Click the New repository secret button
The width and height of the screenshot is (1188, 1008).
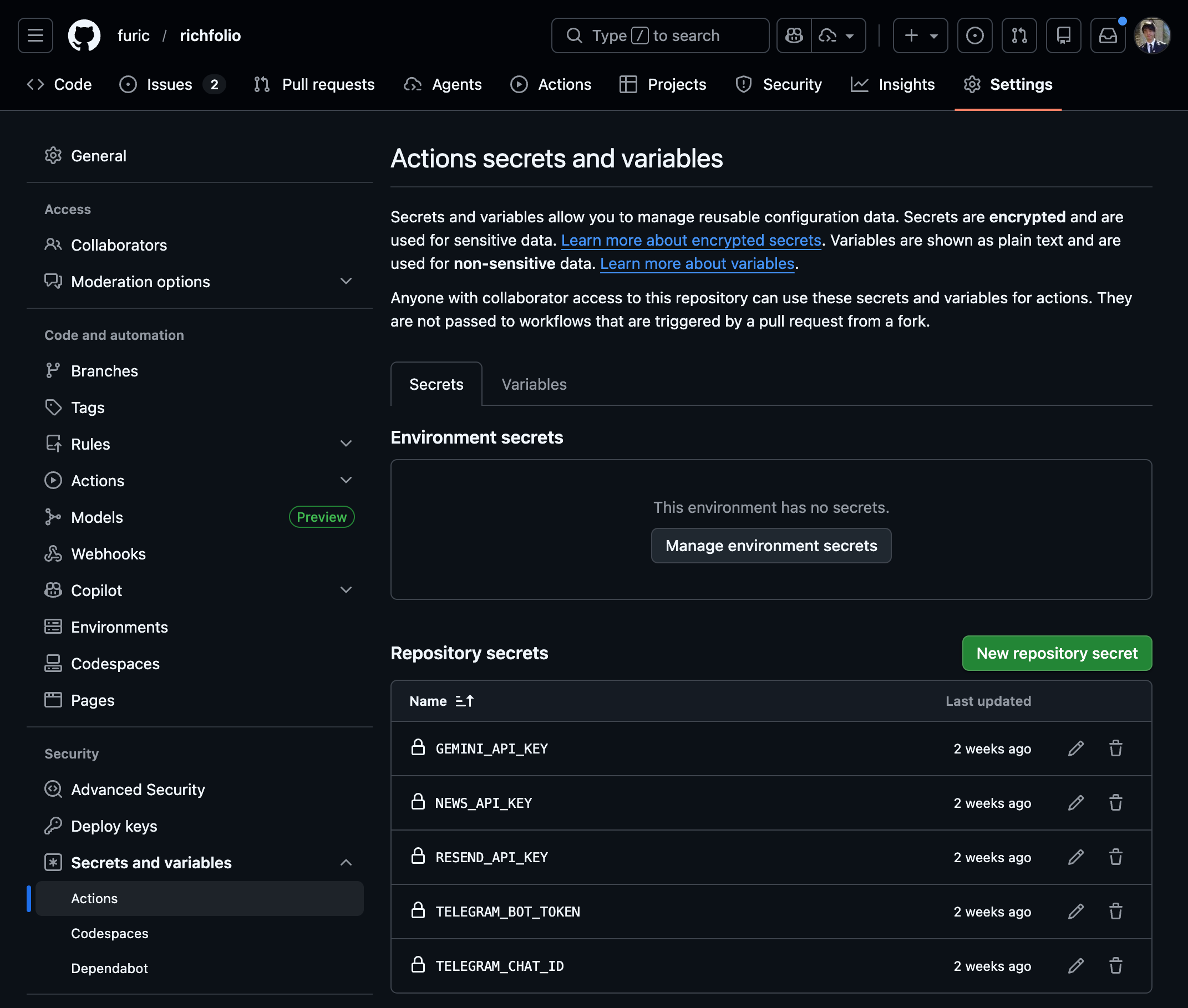click(1056, 653)
